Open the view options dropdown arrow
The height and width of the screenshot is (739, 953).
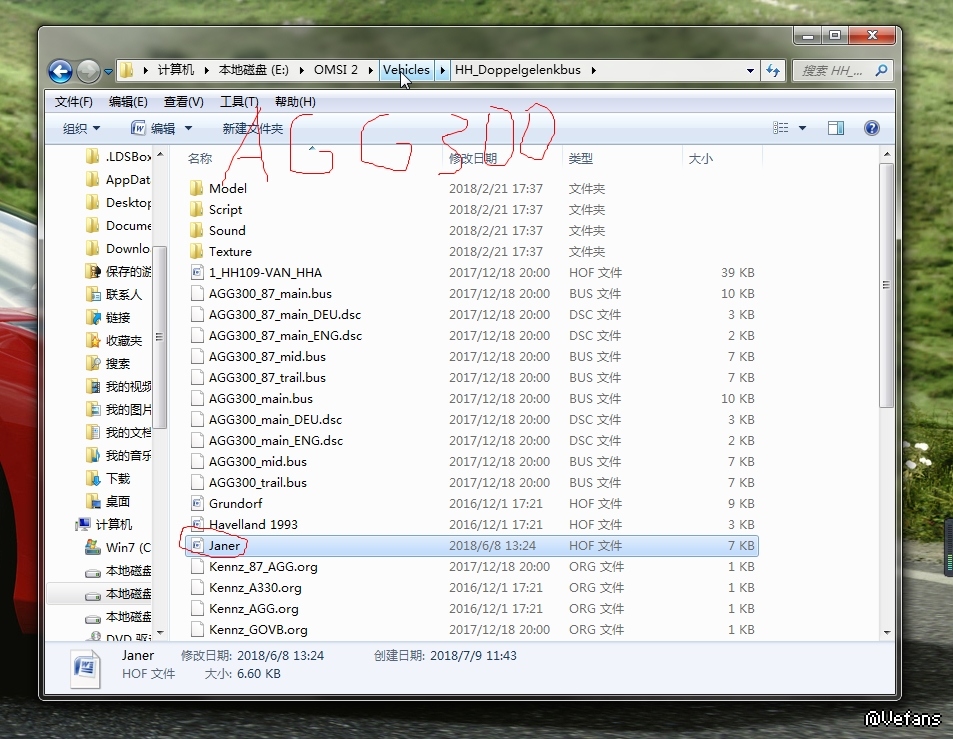click(x=802, y=128)
